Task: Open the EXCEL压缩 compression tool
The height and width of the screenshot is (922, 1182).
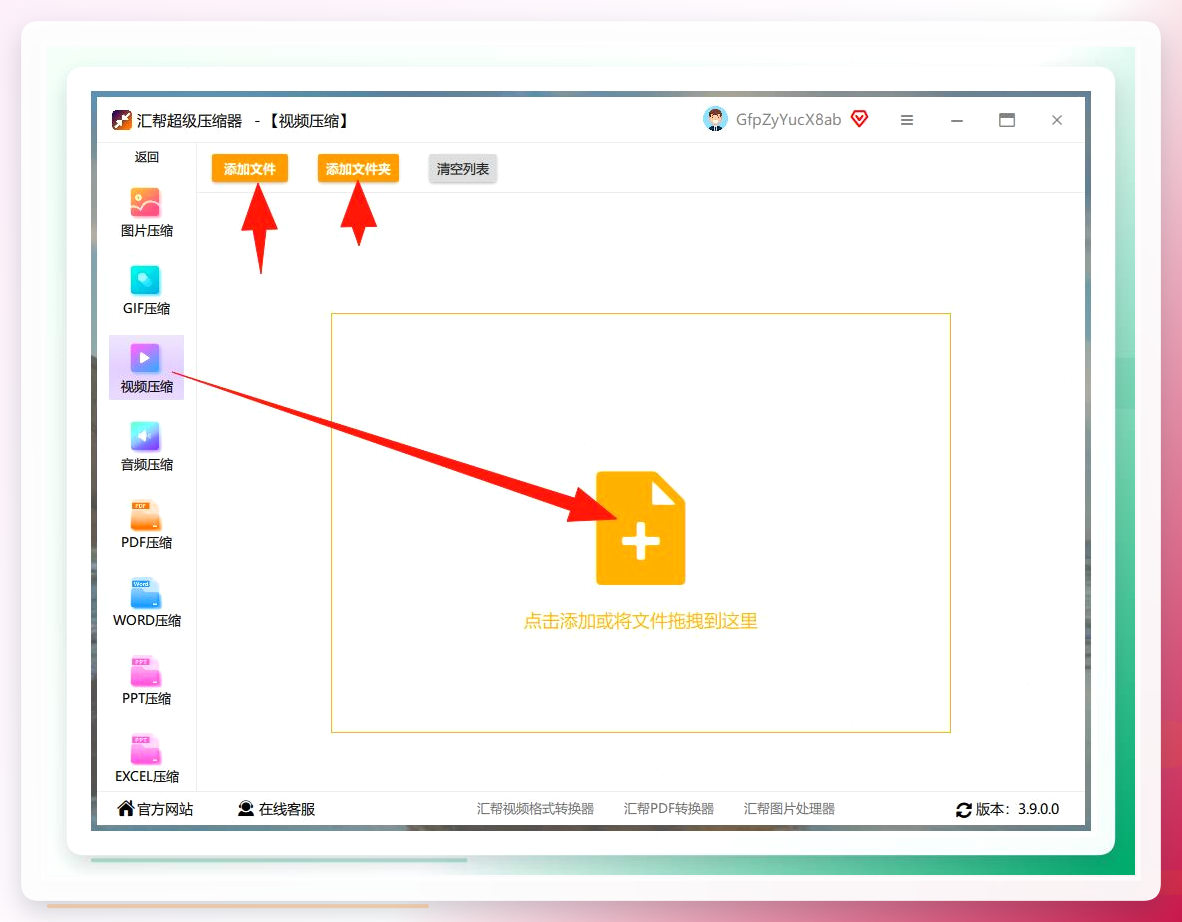Action: coord(146,758)
